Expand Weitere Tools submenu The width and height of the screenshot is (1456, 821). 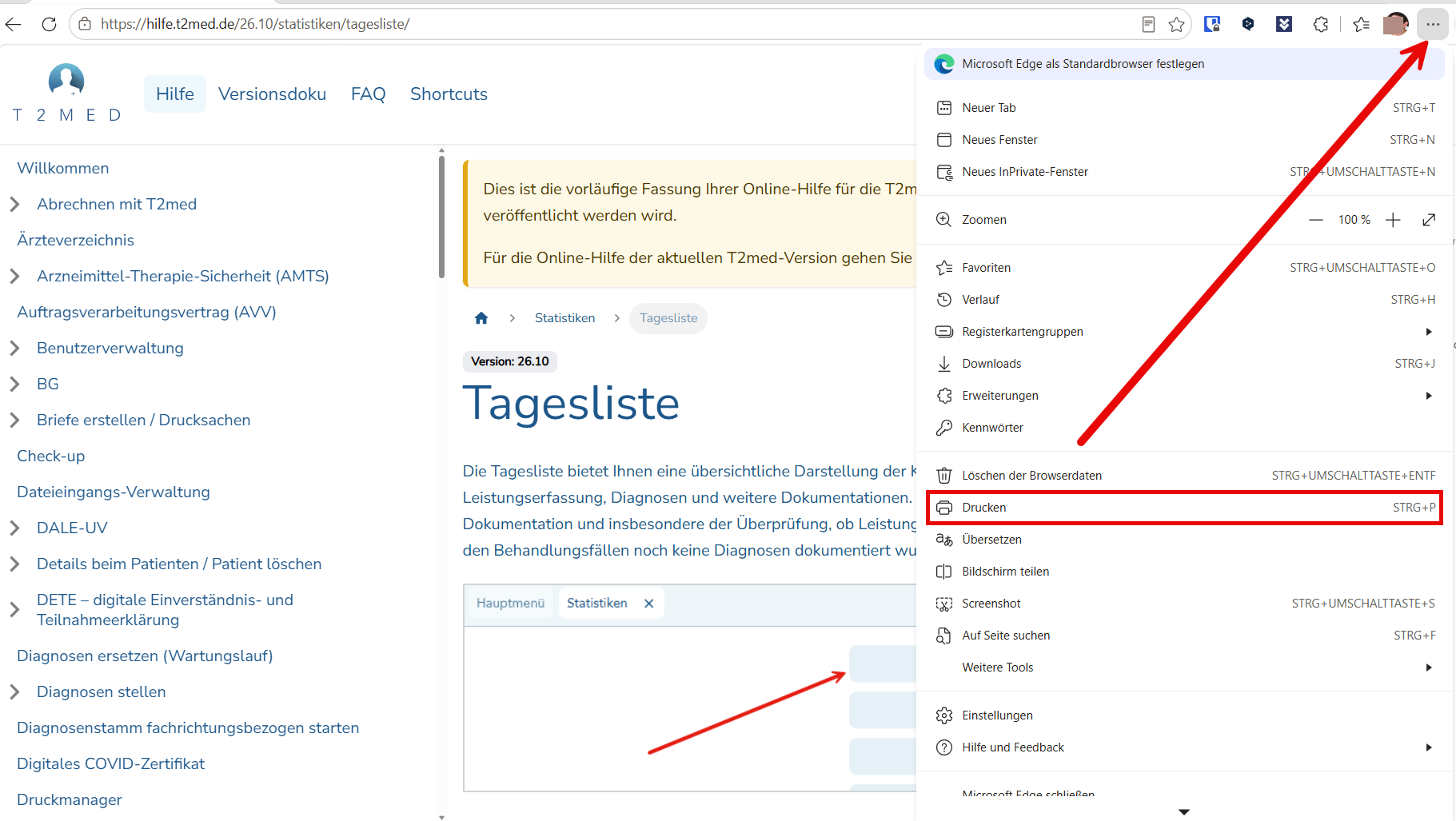[x=1184, y=668]
